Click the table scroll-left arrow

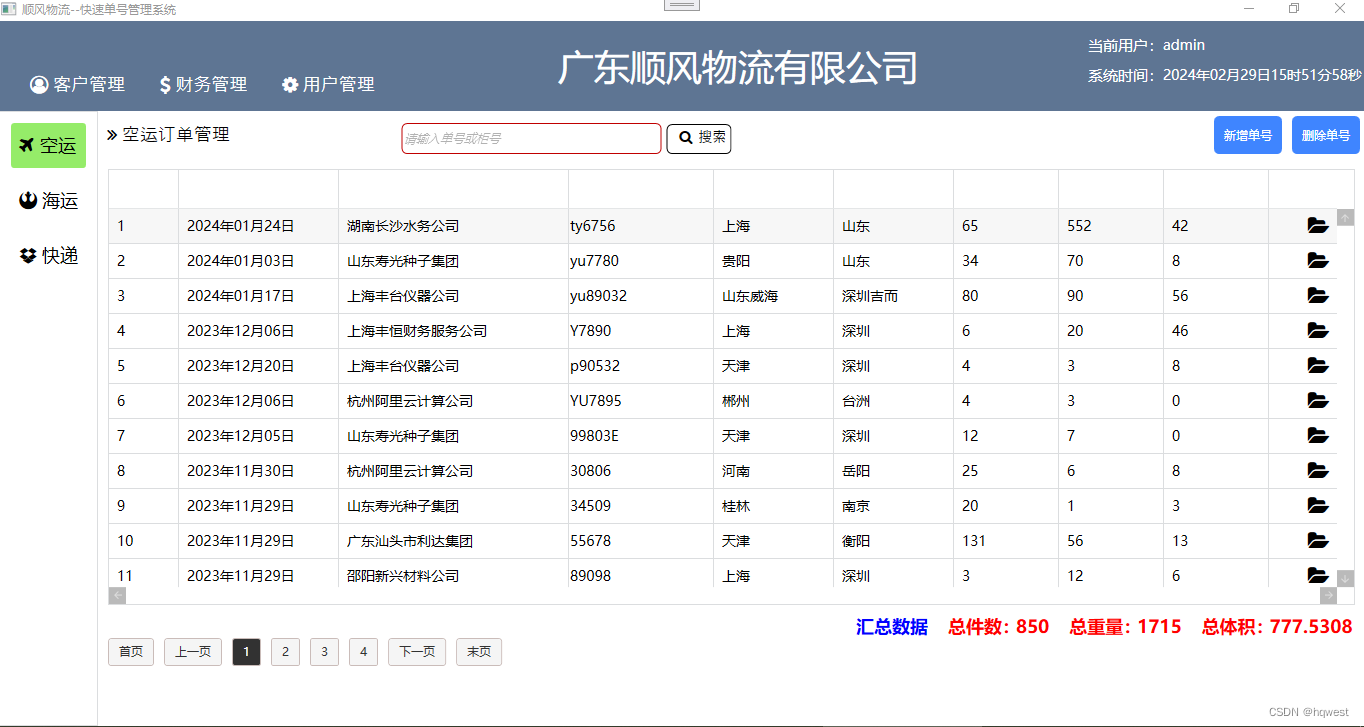[x=117, y=596]
